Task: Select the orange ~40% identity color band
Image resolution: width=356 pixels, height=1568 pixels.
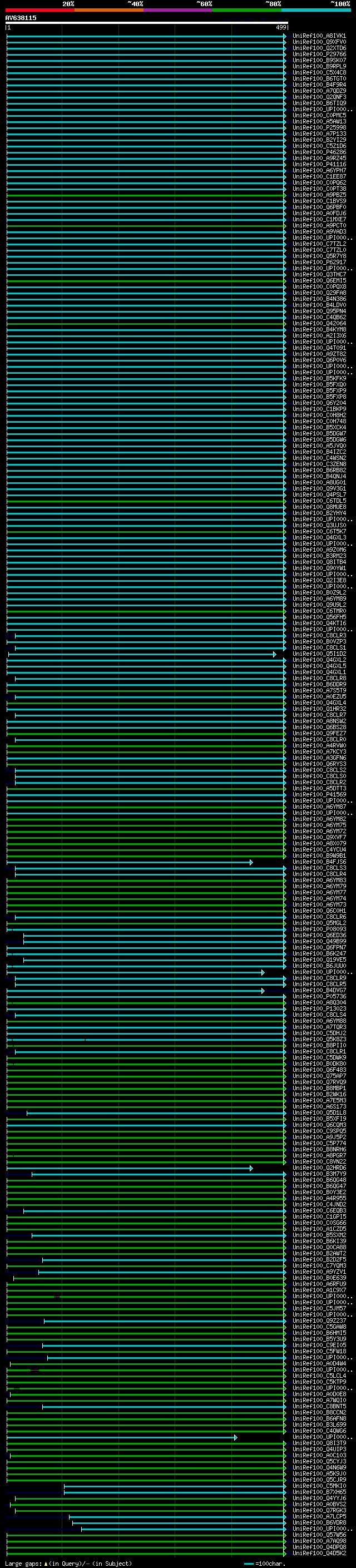Action: [x=109, y=10]
